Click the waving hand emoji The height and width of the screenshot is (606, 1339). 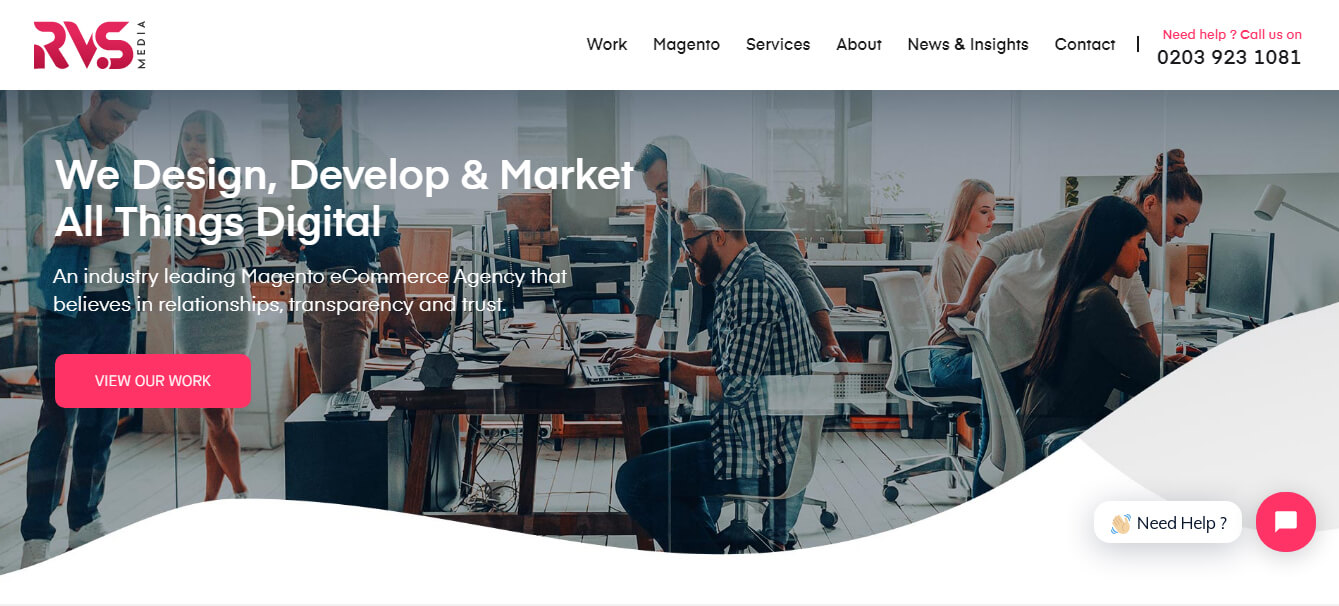click(1120, 523)
